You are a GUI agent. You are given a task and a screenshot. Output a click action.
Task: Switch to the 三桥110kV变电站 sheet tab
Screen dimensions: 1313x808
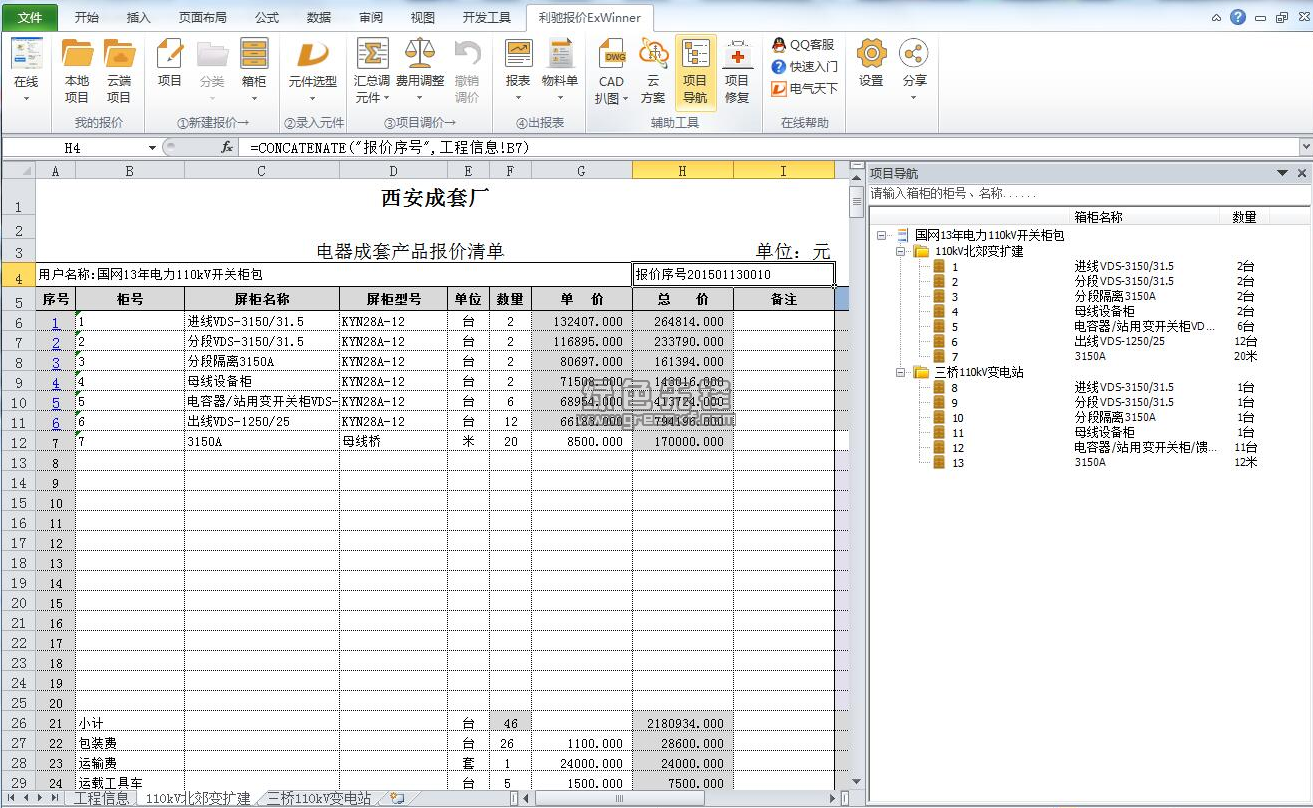point(318,798)
